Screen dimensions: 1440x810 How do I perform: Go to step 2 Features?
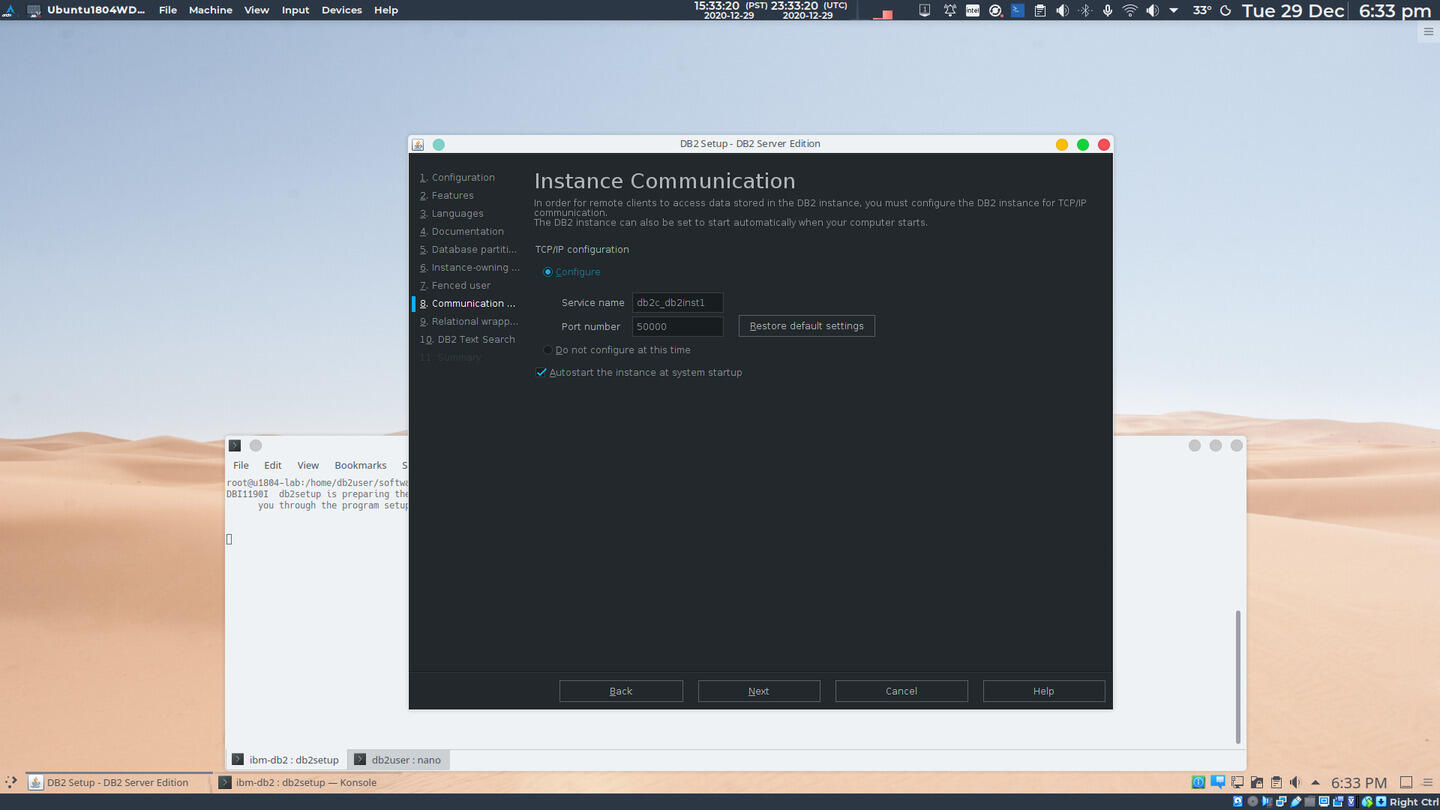446,195
